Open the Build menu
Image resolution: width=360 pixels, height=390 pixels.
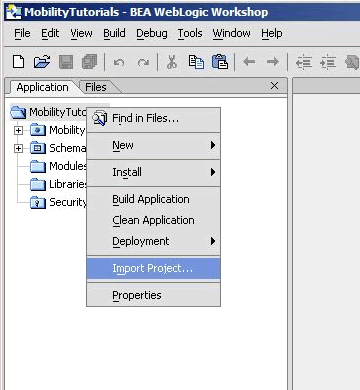(114, 33)
